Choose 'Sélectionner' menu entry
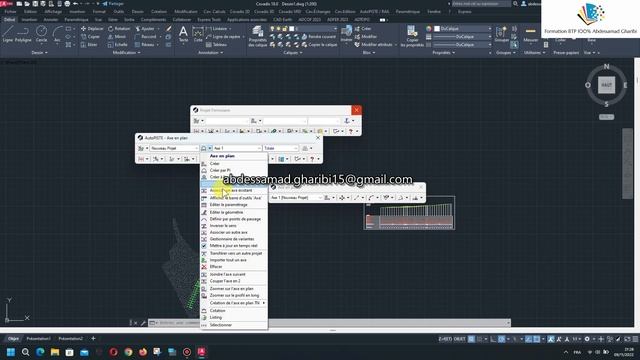Viewport: 640px width, 360px height. (233, 325)
